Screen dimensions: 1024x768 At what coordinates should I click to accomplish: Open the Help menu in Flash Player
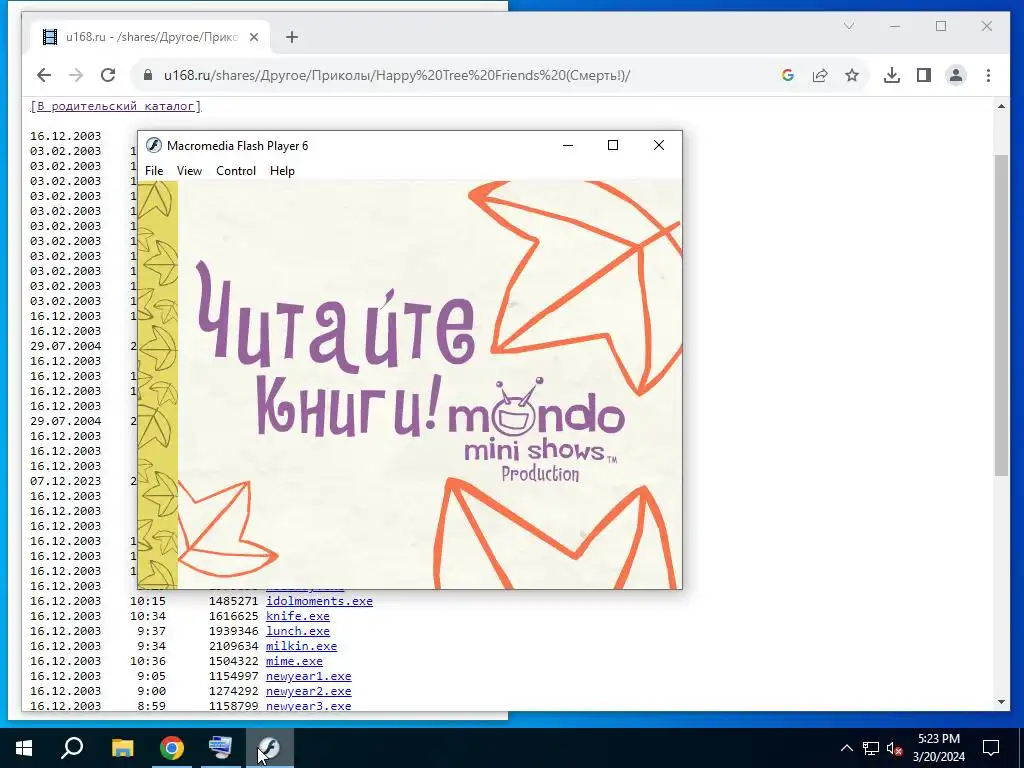(x=282, y=170)
